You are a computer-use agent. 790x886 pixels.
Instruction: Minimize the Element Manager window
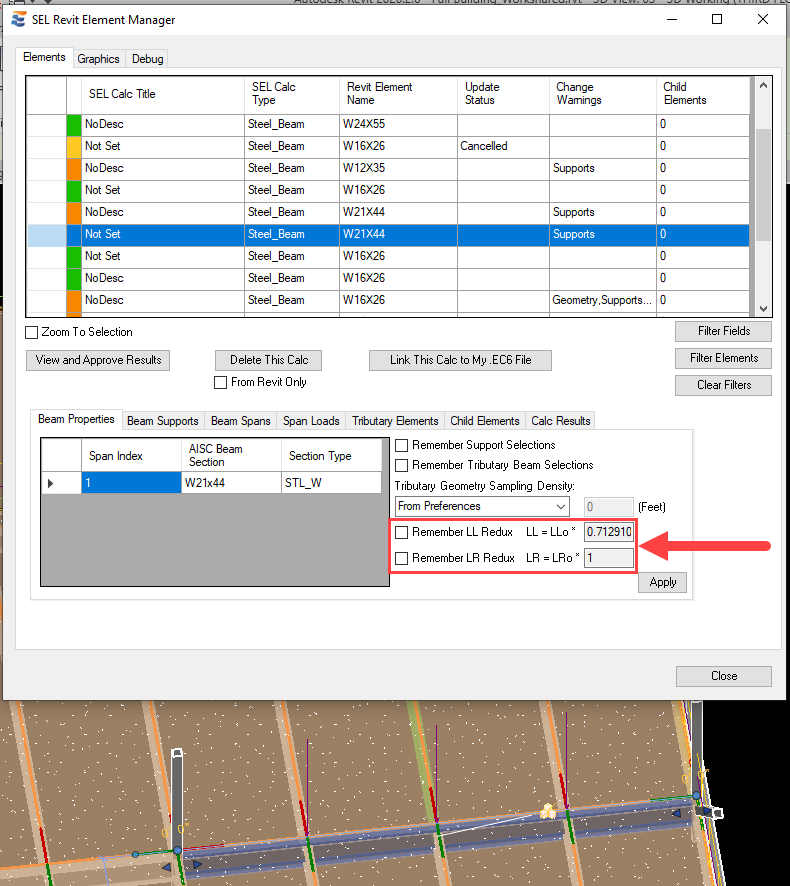pyautogui.click(x=672, y=19)
